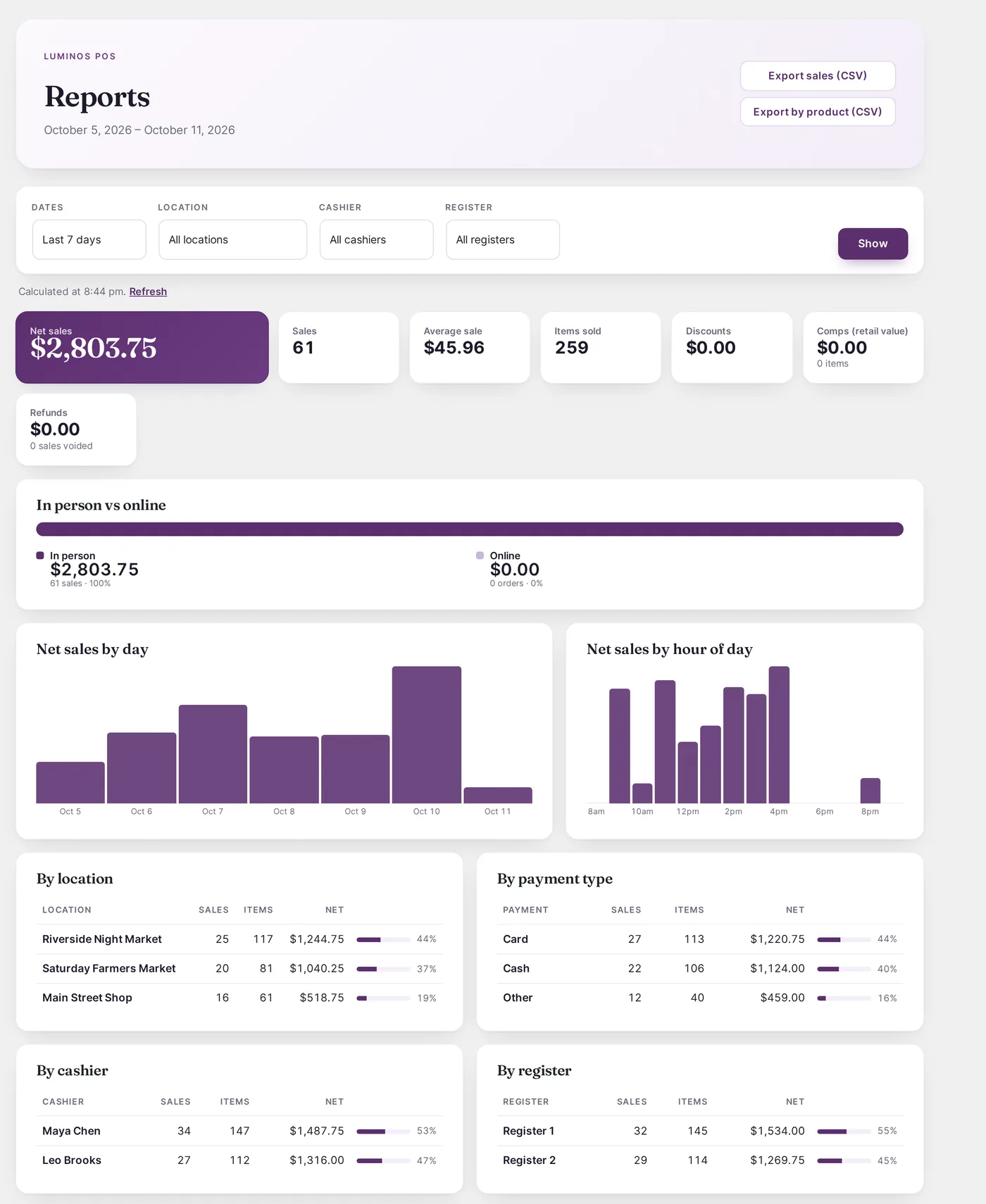Click the Average sale $45.96 card
This screenshot has height=1204, width=986.
point(470,348)
